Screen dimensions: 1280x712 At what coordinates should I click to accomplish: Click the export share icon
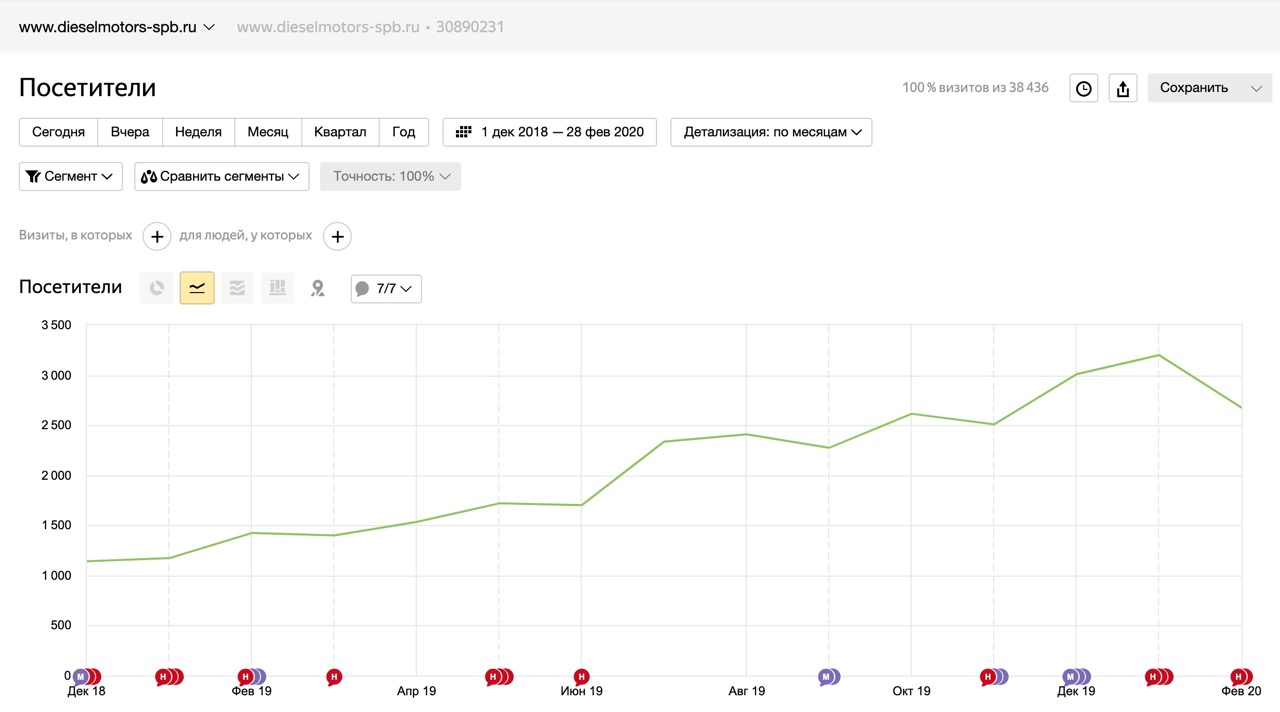point(1123,88)
